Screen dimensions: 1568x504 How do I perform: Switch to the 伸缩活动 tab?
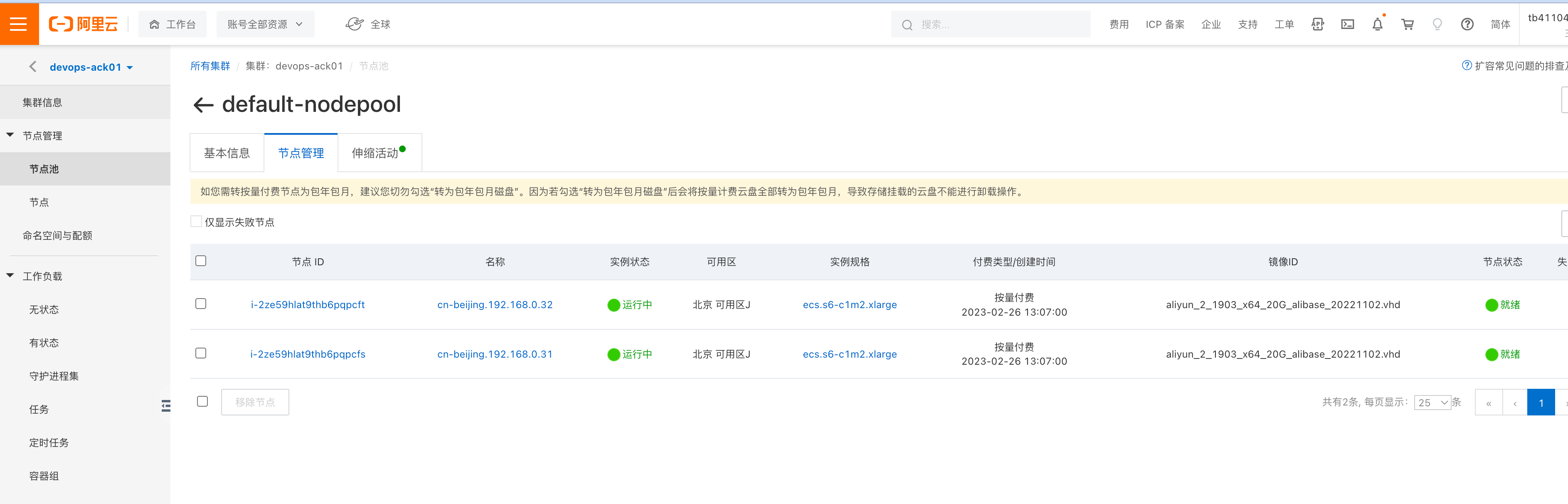click(375, 153)
